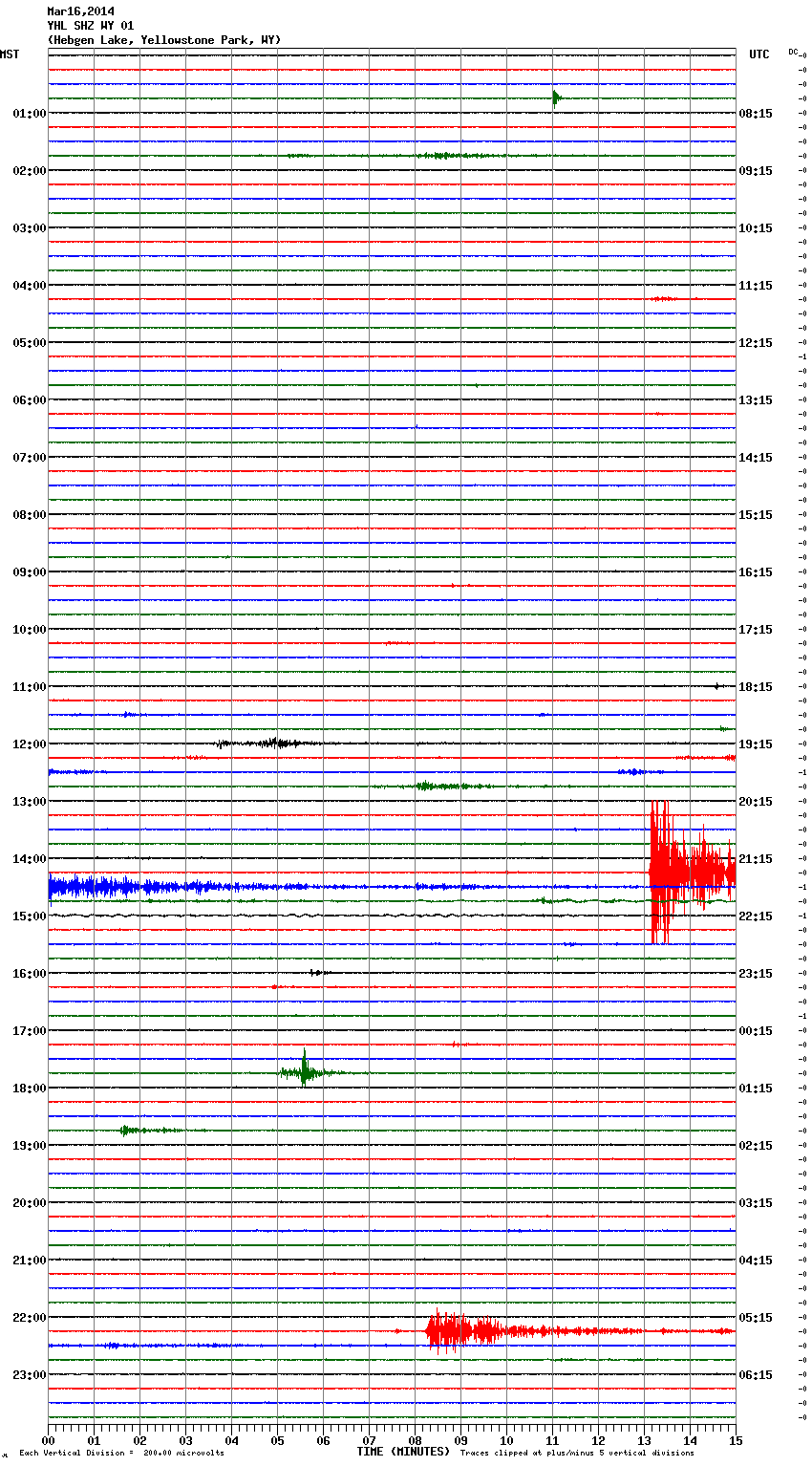This screenshot has width=812, height=1466.
Task: Click the small green spike near the top
Action: pyautogui.click(x=556, y=97)
